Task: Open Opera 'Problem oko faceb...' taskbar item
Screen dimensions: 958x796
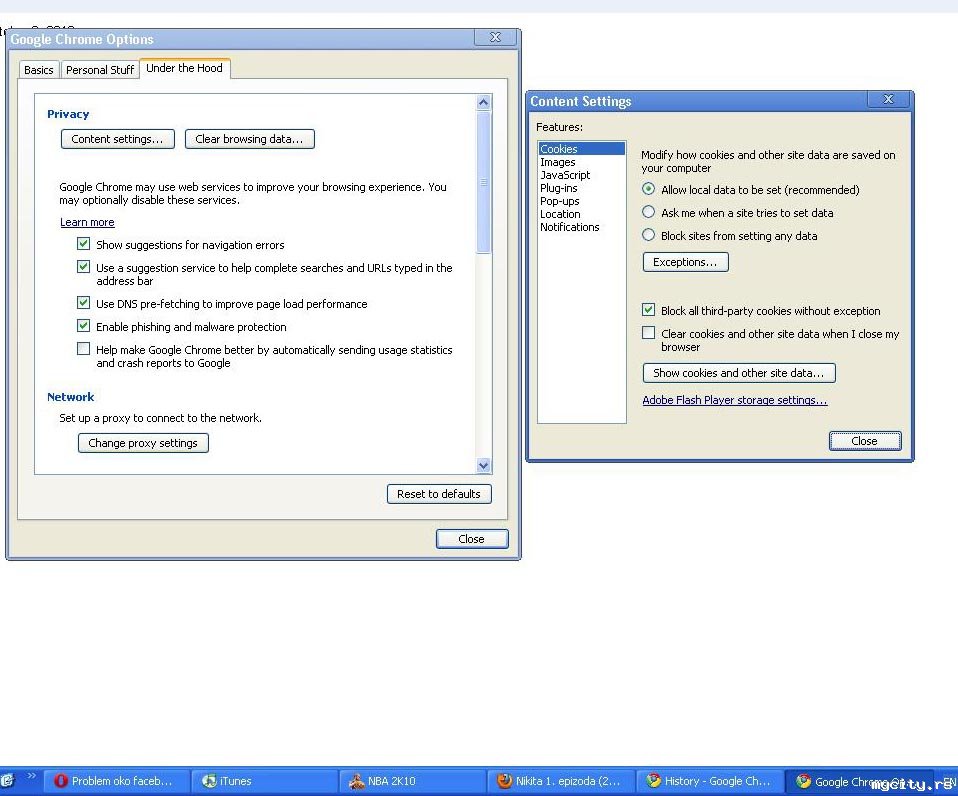Action: (116, 781)
